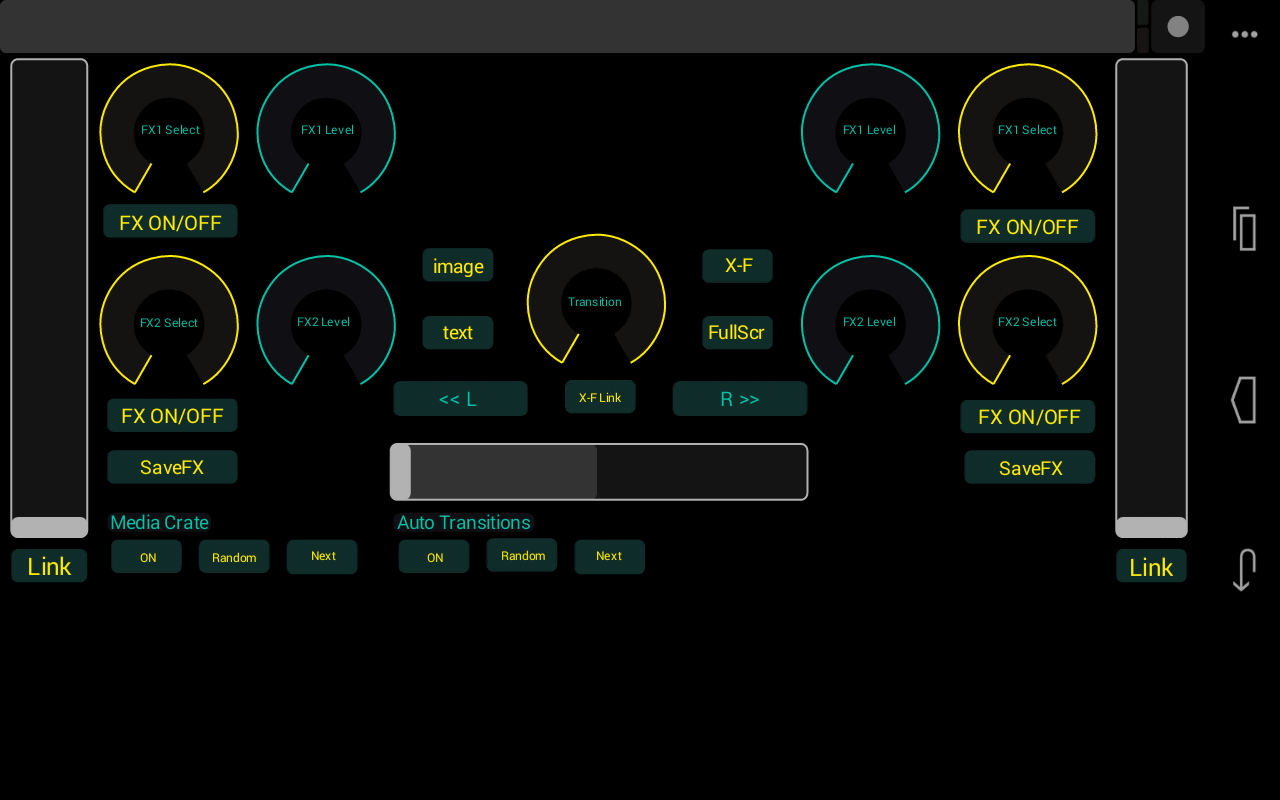This screenshot has width=1280, height=800.
Task: Tap the left channel vertical fader
Action: tap(48, 525)
